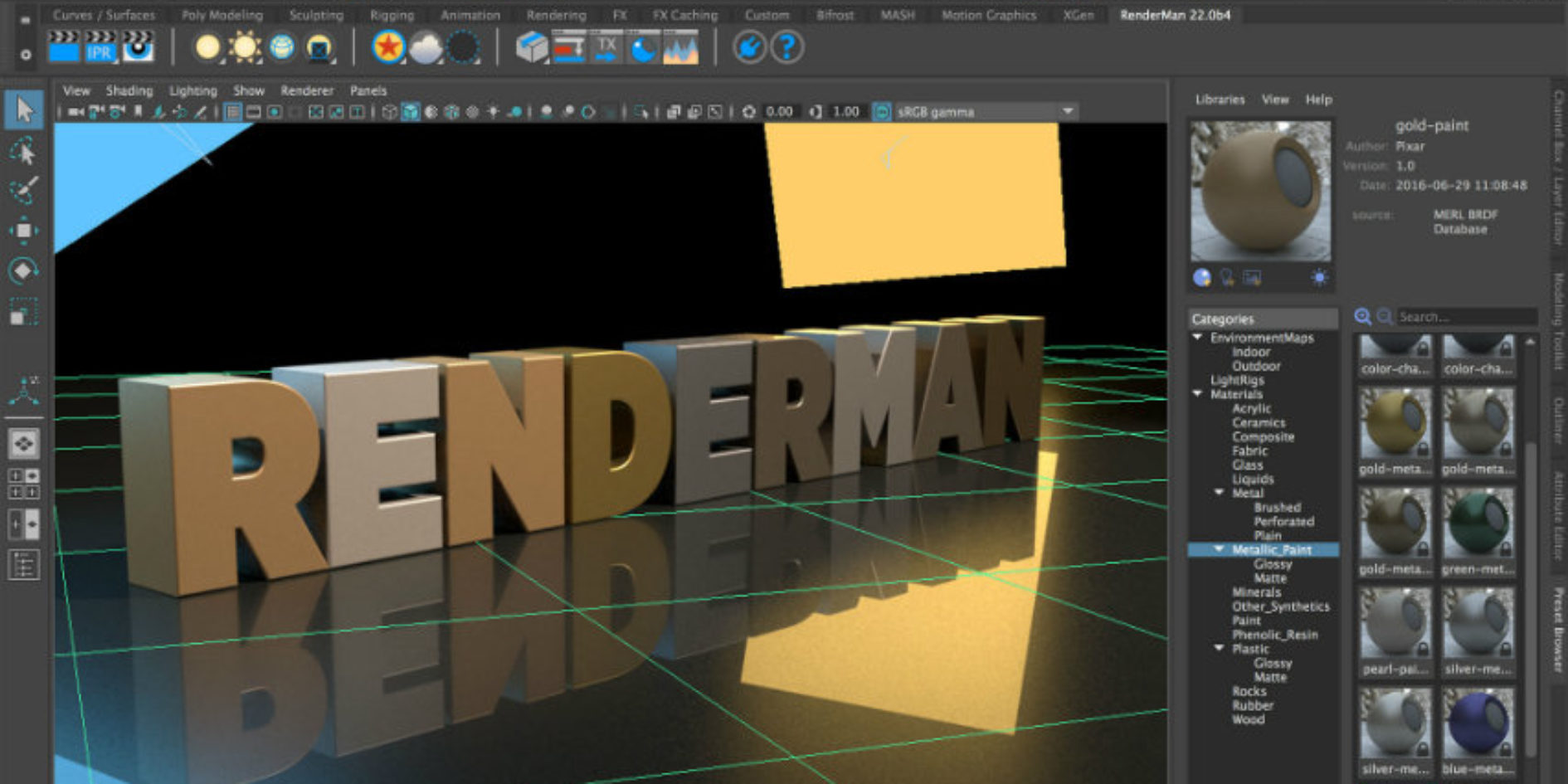
Task: Click the red and blue bars shelf icon
Action: pos(569,47)
